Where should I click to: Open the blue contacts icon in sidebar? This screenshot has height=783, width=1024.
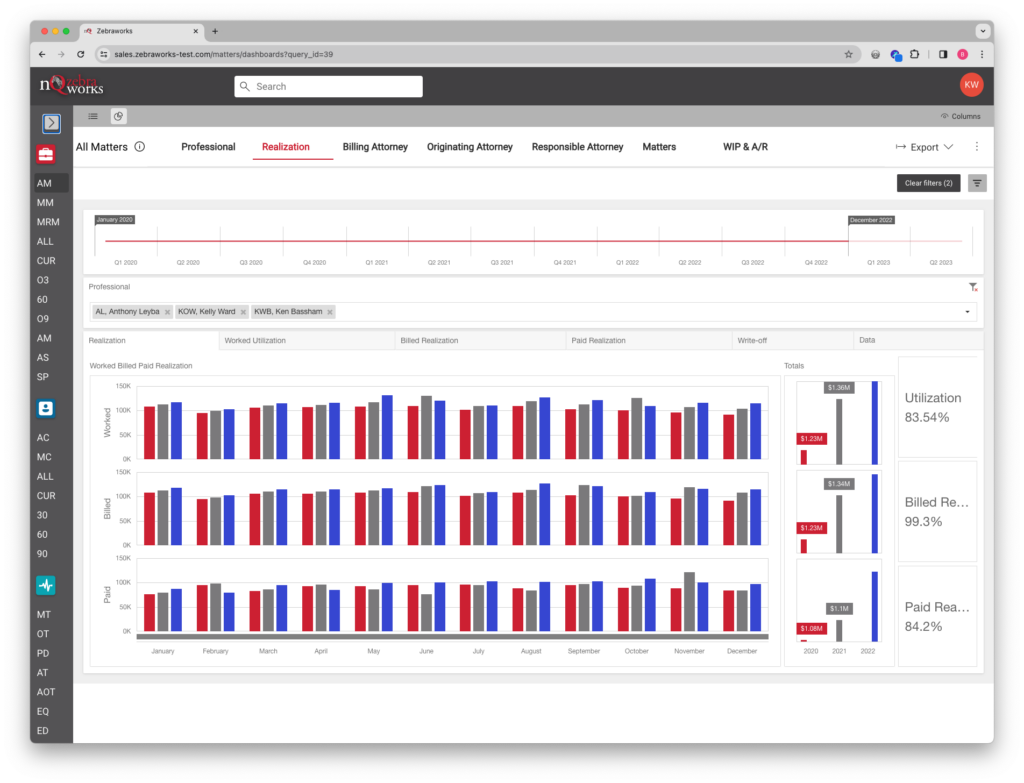click(x=46, y=409)
